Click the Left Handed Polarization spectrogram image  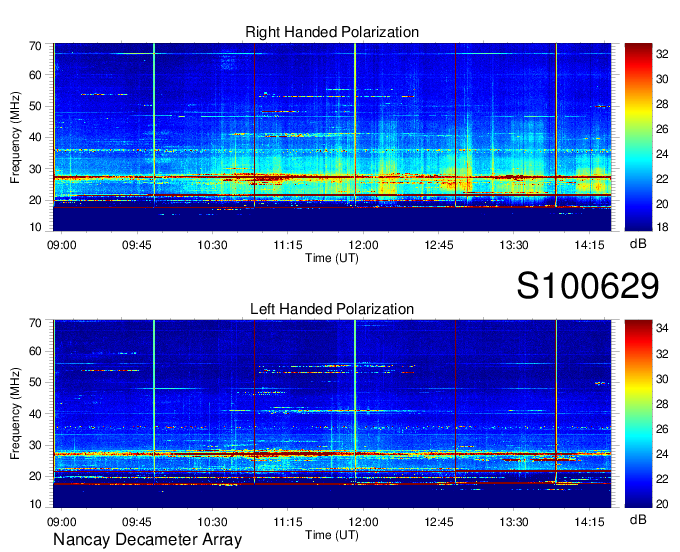point(332,414)
